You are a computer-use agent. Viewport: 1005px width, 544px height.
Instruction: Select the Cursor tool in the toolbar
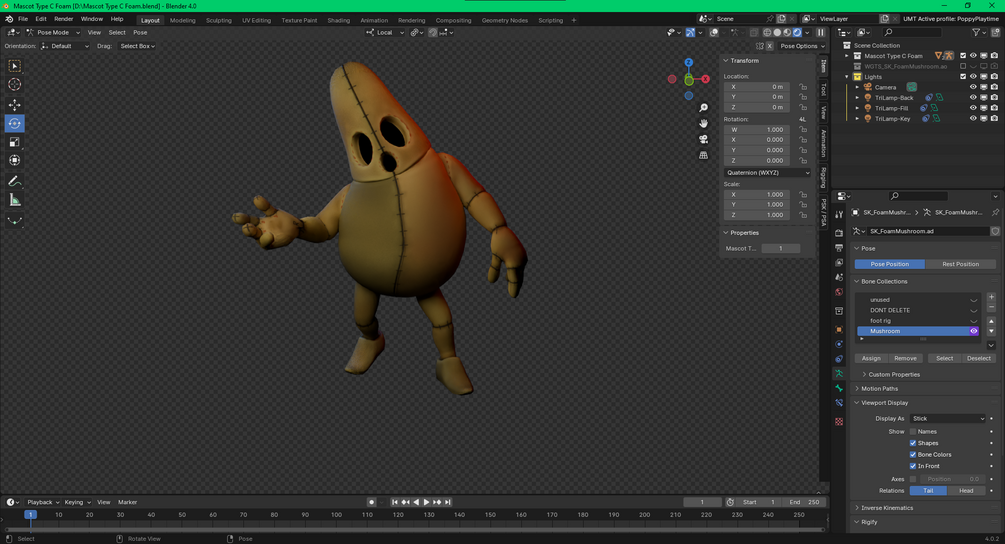coord(14,85)
